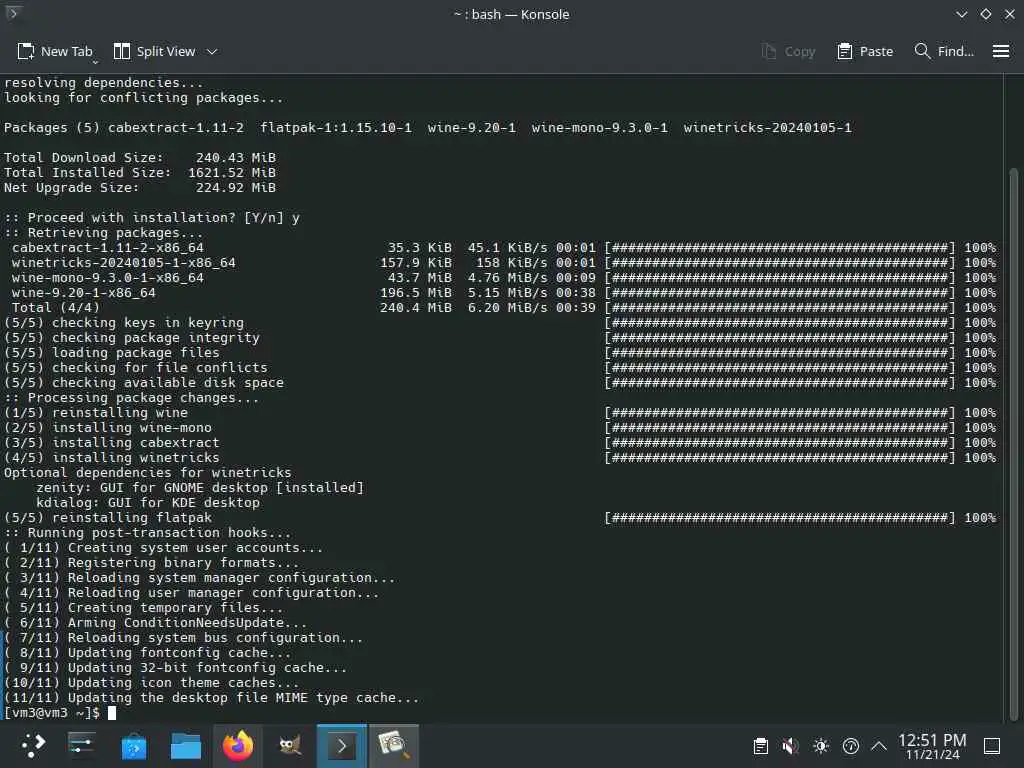Open Dolphin file manager from taskbar
This screenshot has height=768, width=1024.
click(x=185, y=745)
